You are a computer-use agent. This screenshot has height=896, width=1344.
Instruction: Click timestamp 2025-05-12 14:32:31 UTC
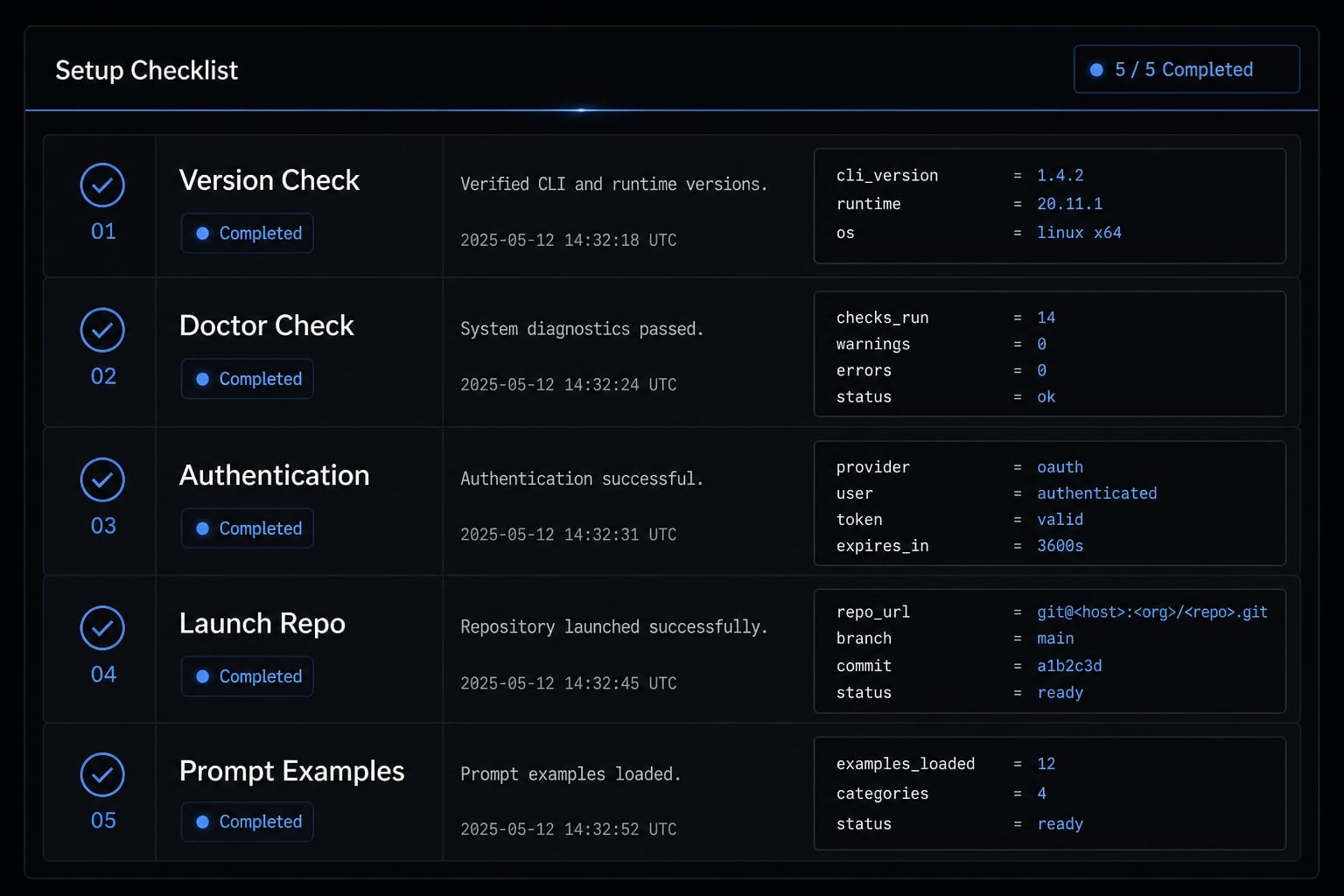569,534
